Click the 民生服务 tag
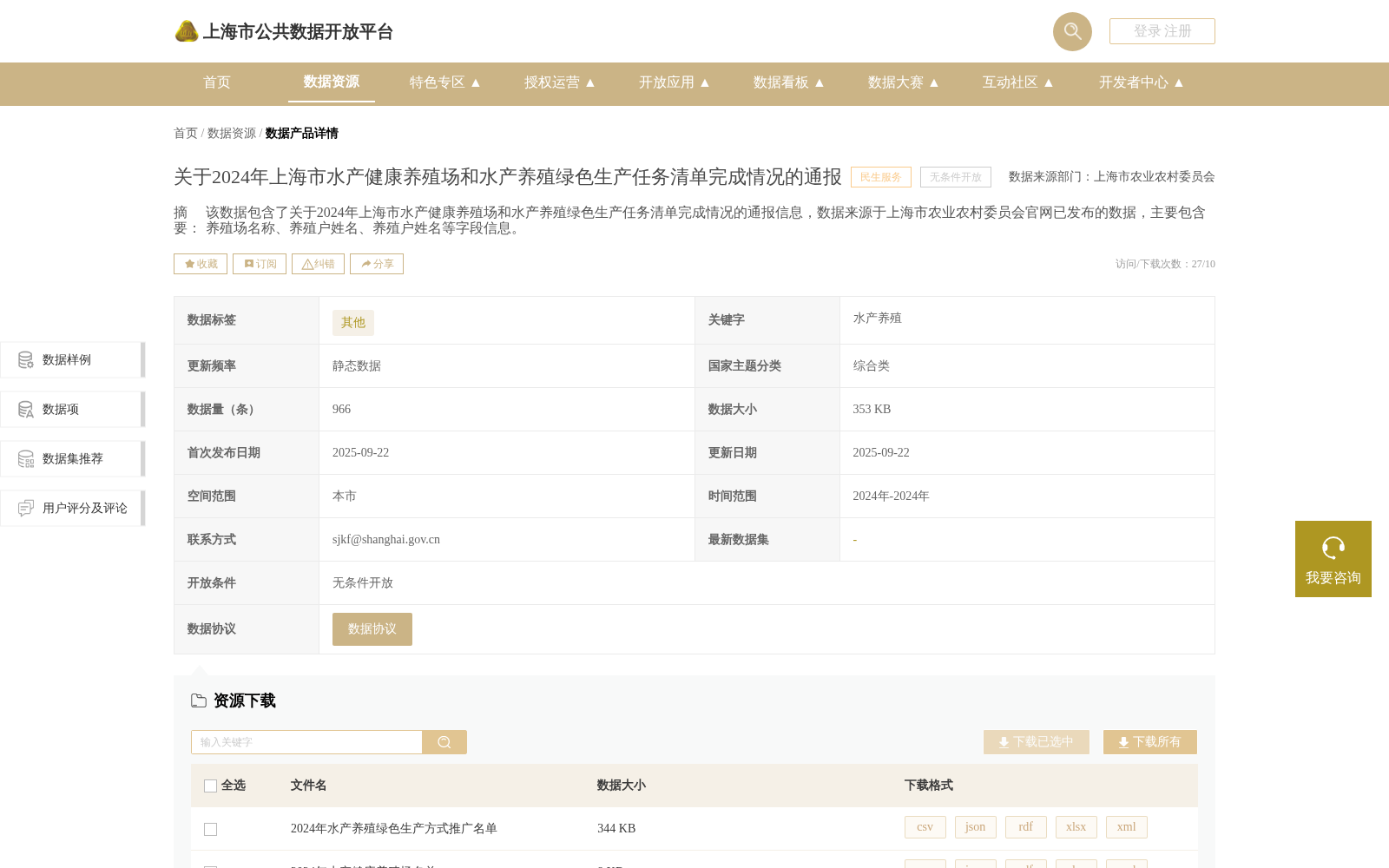The height and width of the screenshot is (868, 1389). [x=881, y=177]
